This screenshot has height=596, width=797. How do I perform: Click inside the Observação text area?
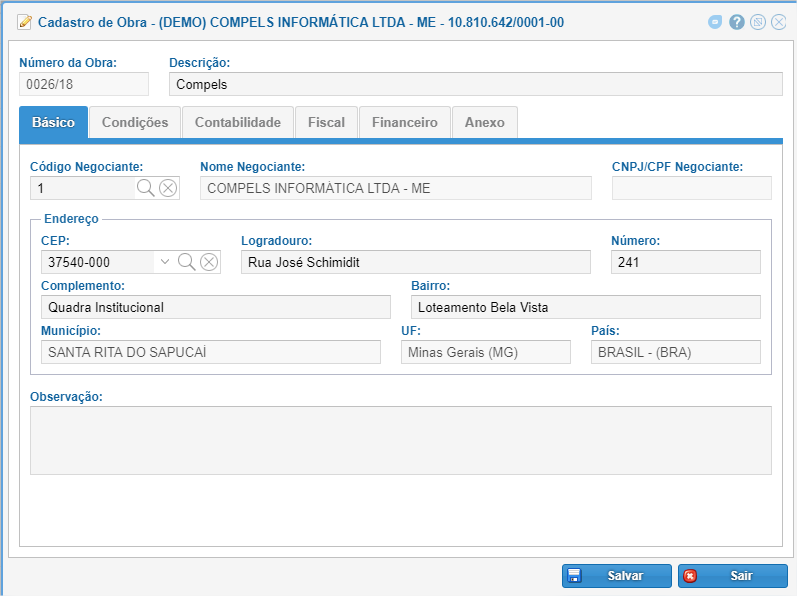pos(401,441)
